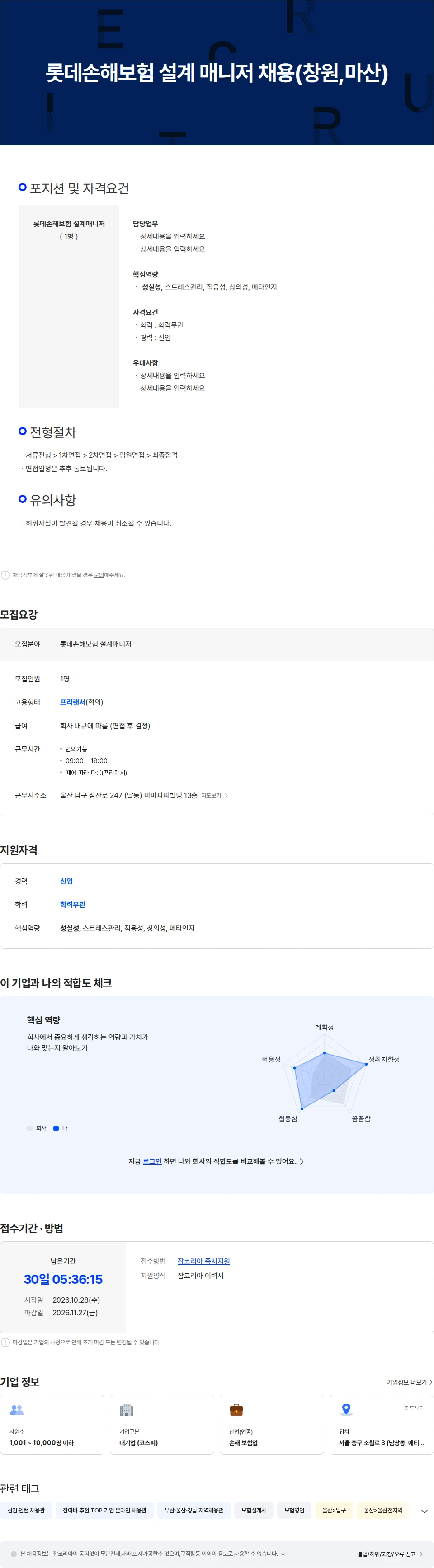The width and height of the screenshot is (434, 1568).
Task: Select the 울산>울산전지역 tag
Action: pyautogui.click(x=383, y=1510)
